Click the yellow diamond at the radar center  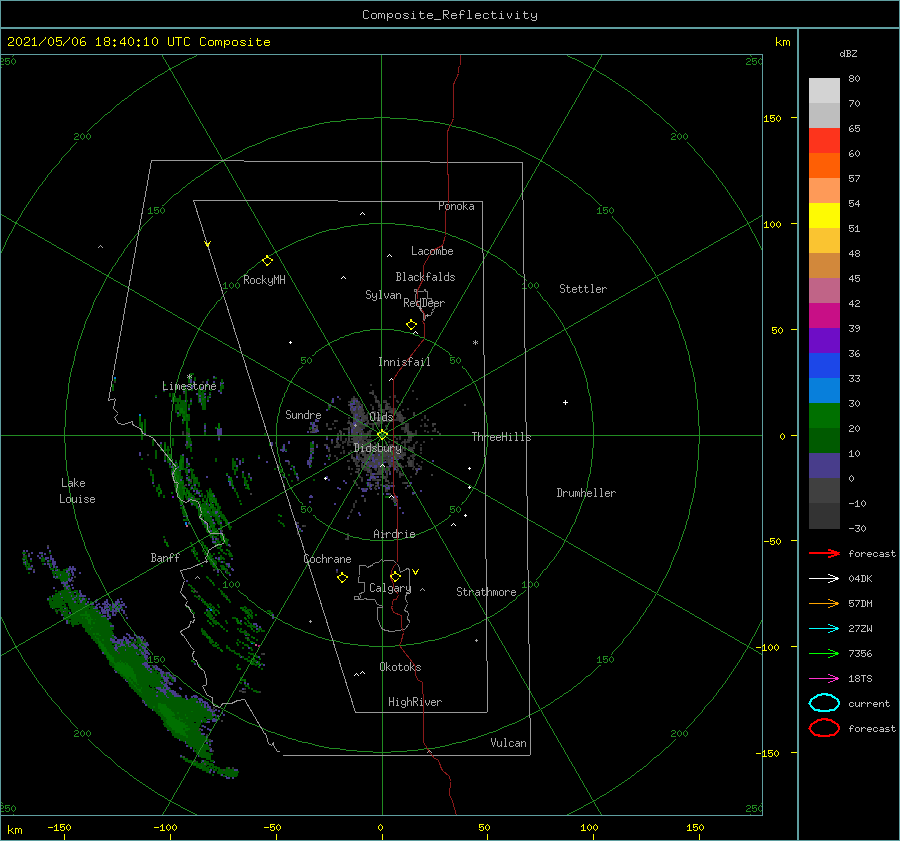click(382, 435)
